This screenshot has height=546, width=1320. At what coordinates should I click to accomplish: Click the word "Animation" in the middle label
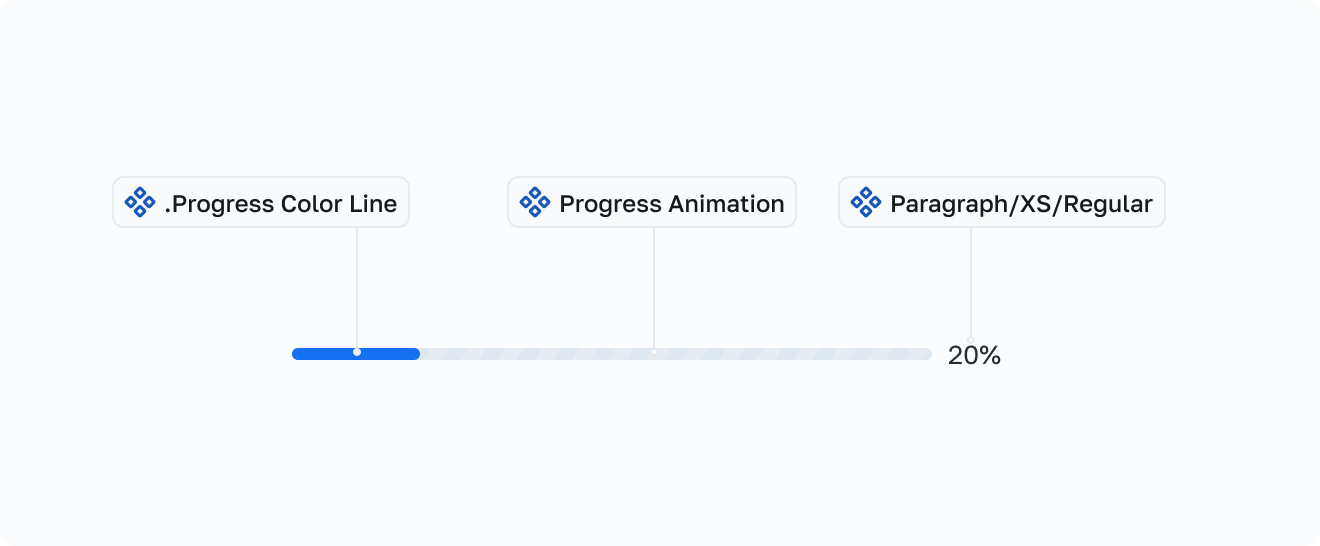[x=726, y=204]
